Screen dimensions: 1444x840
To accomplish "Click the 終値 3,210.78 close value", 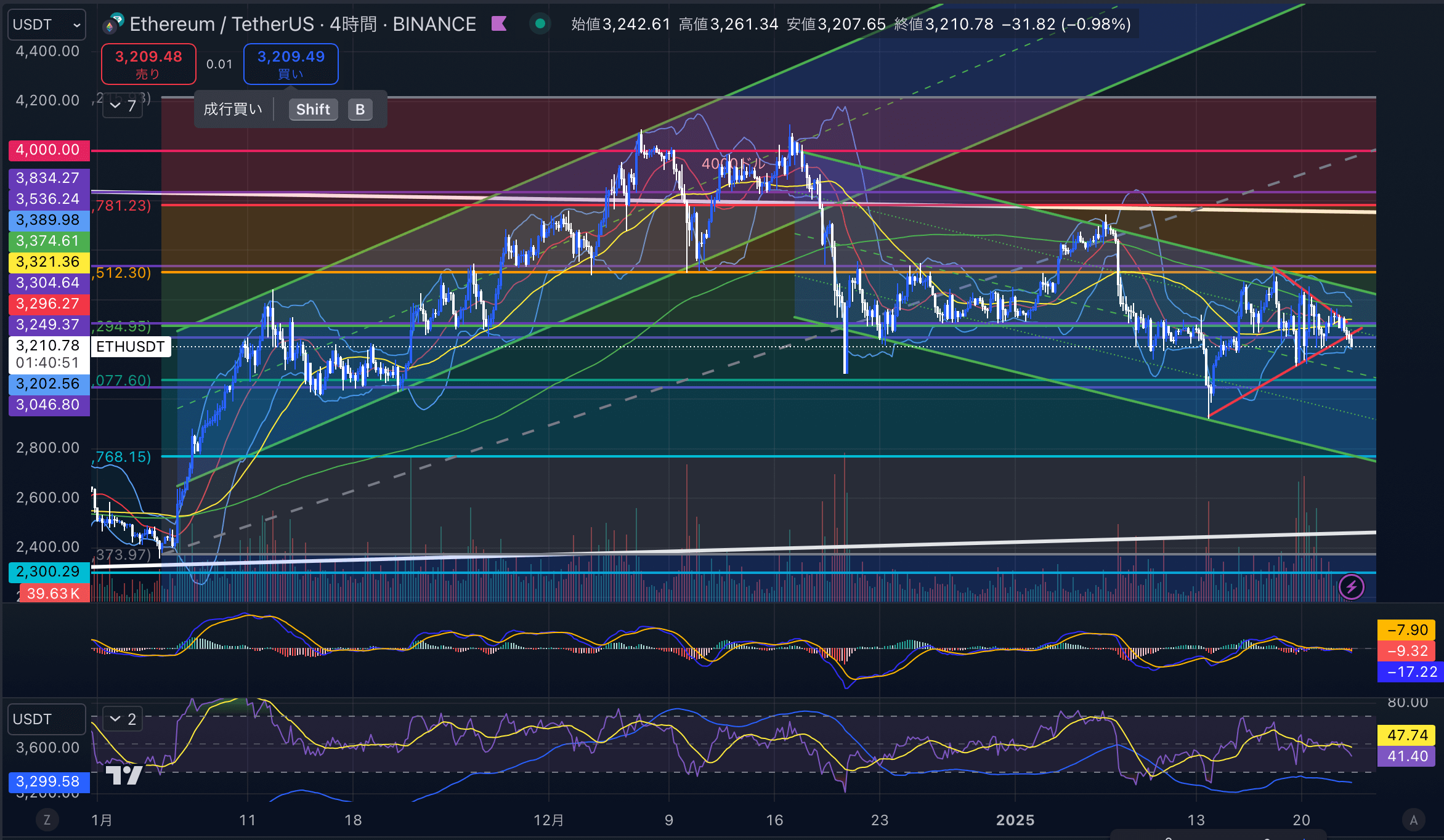I will pos(943,24).
